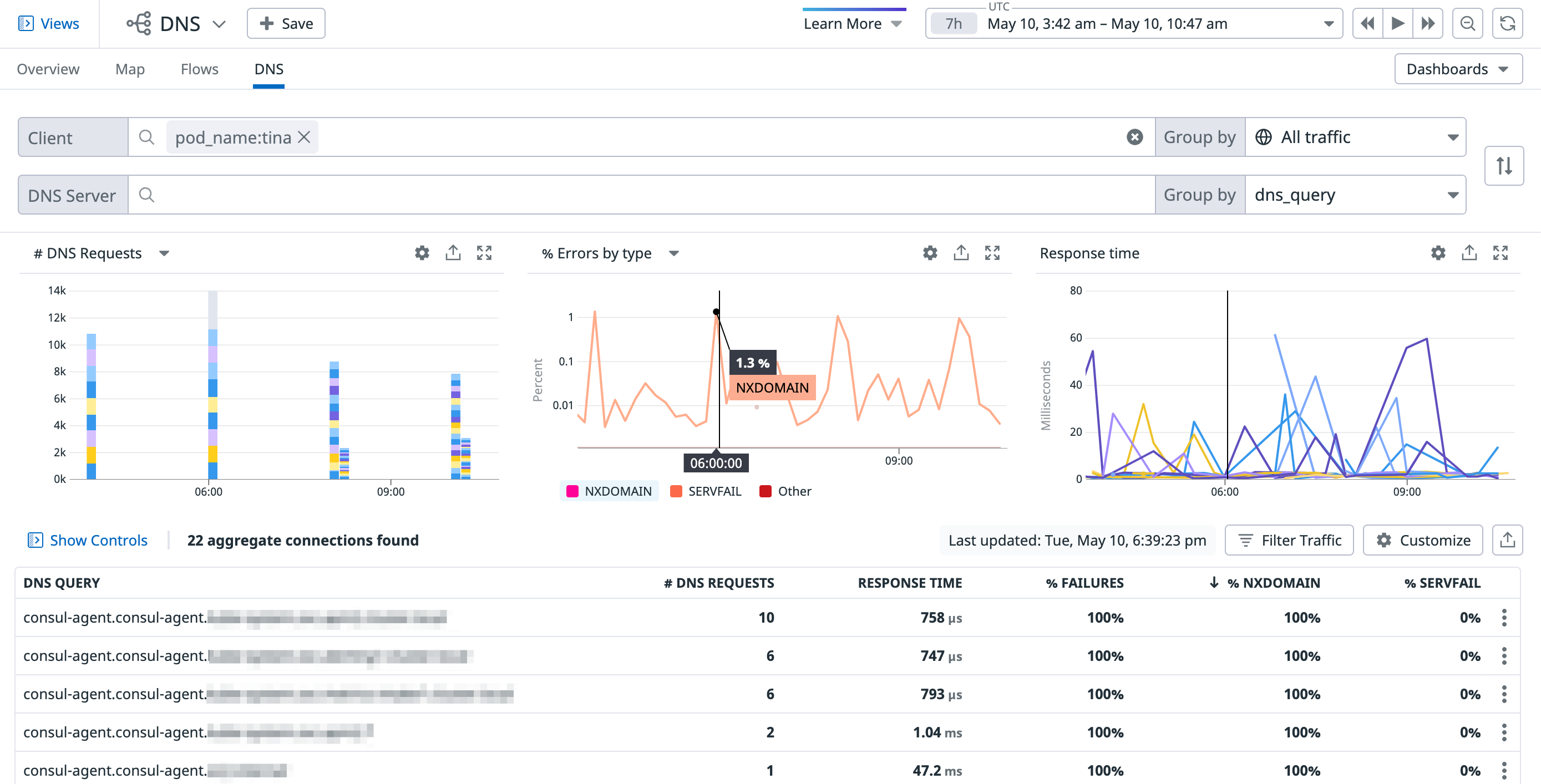Open the gear settings on # DNS Requests chart

(422, 252)
